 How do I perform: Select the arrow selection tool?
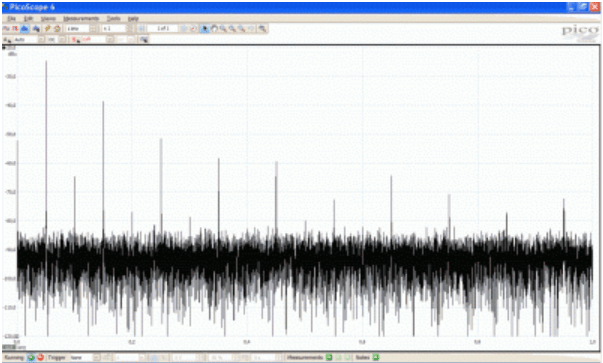point(205,29)
